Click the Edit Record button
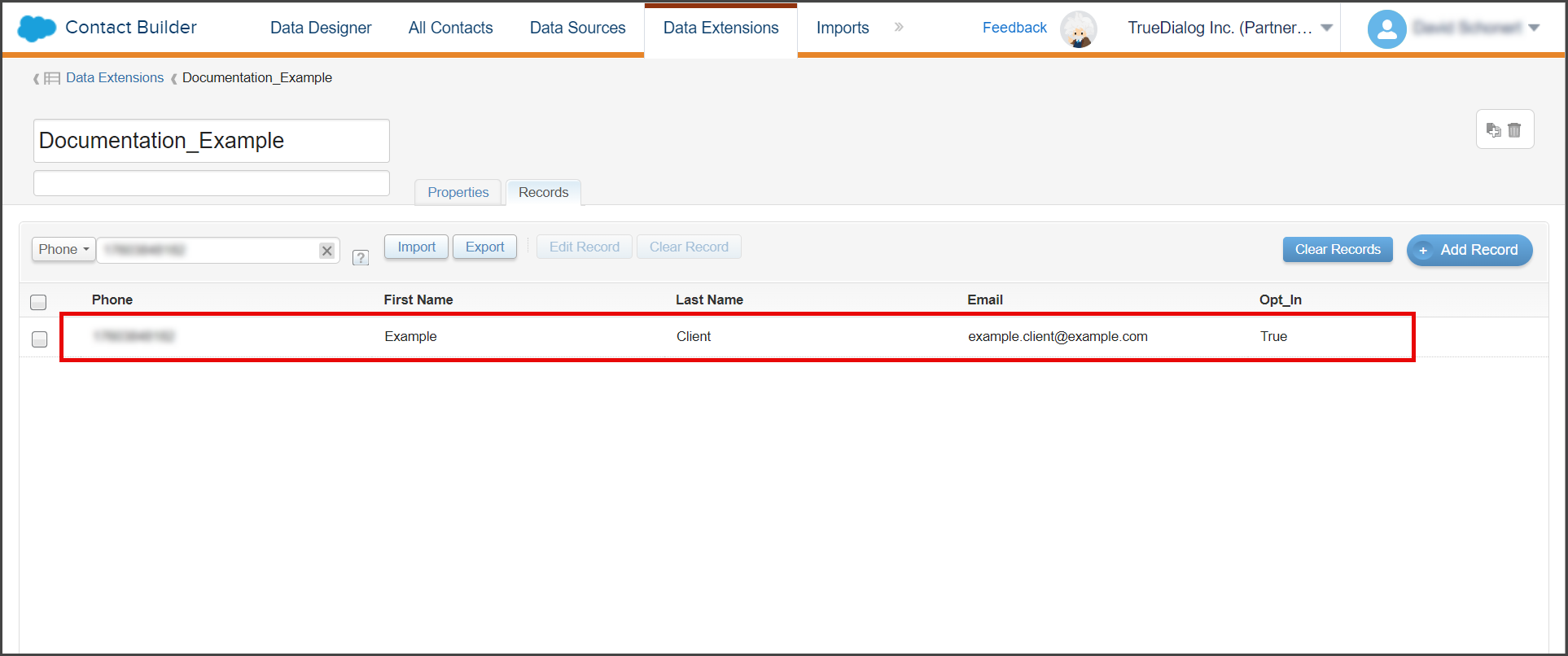 click(x=585, y=247)
